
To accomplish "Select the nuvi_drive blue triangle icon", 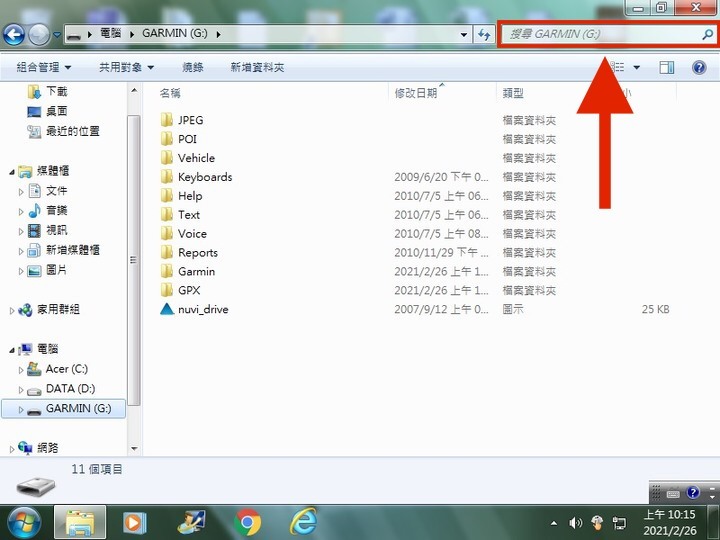I will [x=167, y=309].
